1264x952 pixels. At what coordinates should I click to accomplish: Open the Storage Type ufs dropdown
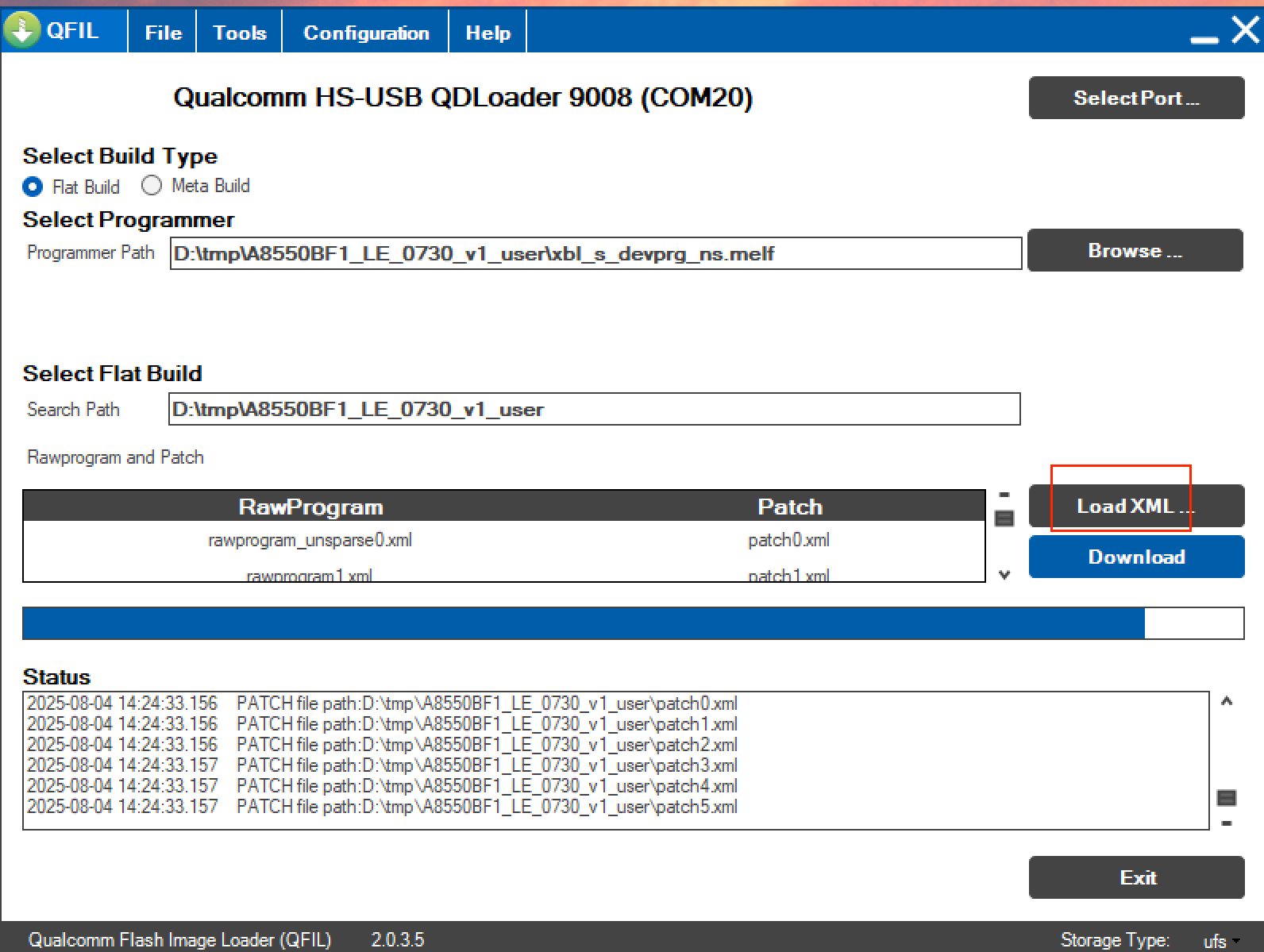[1222, 941]
